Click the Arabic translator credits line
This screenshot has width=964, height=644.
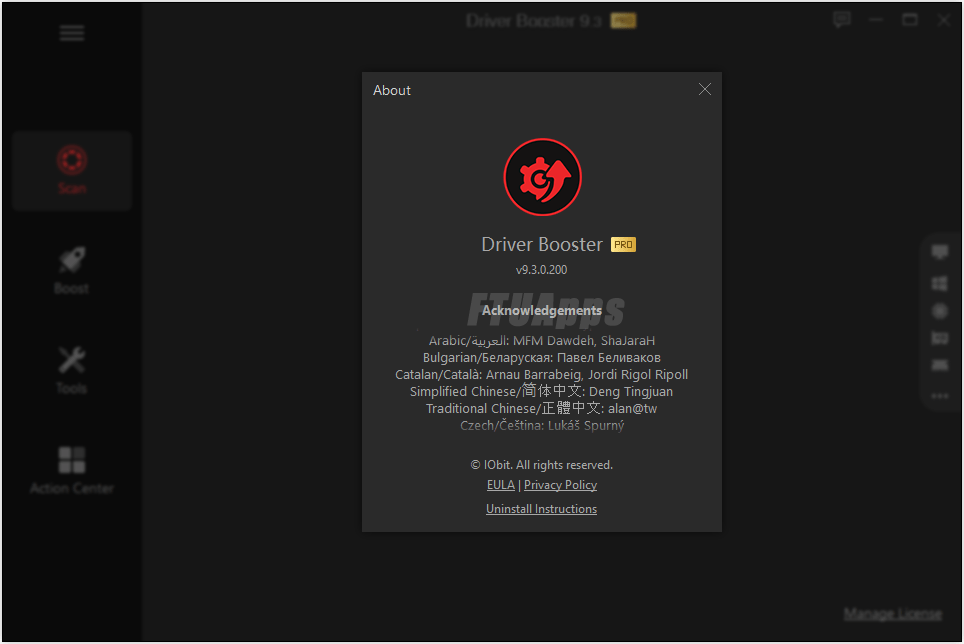pos(541,340)
